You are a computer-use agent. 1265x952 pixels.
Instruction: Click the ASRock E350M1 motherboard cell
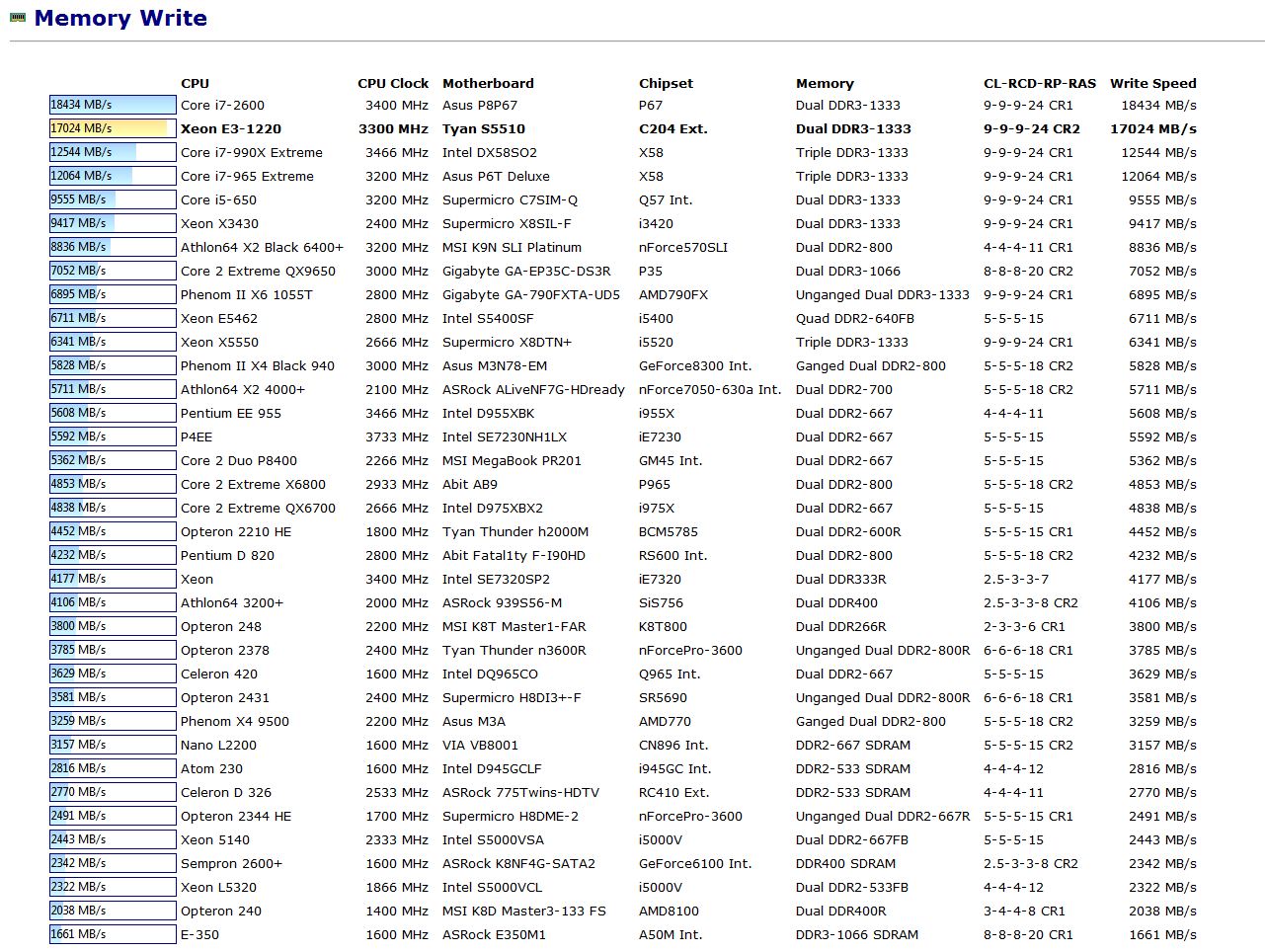pyautogui.click(x=494, y=934)
